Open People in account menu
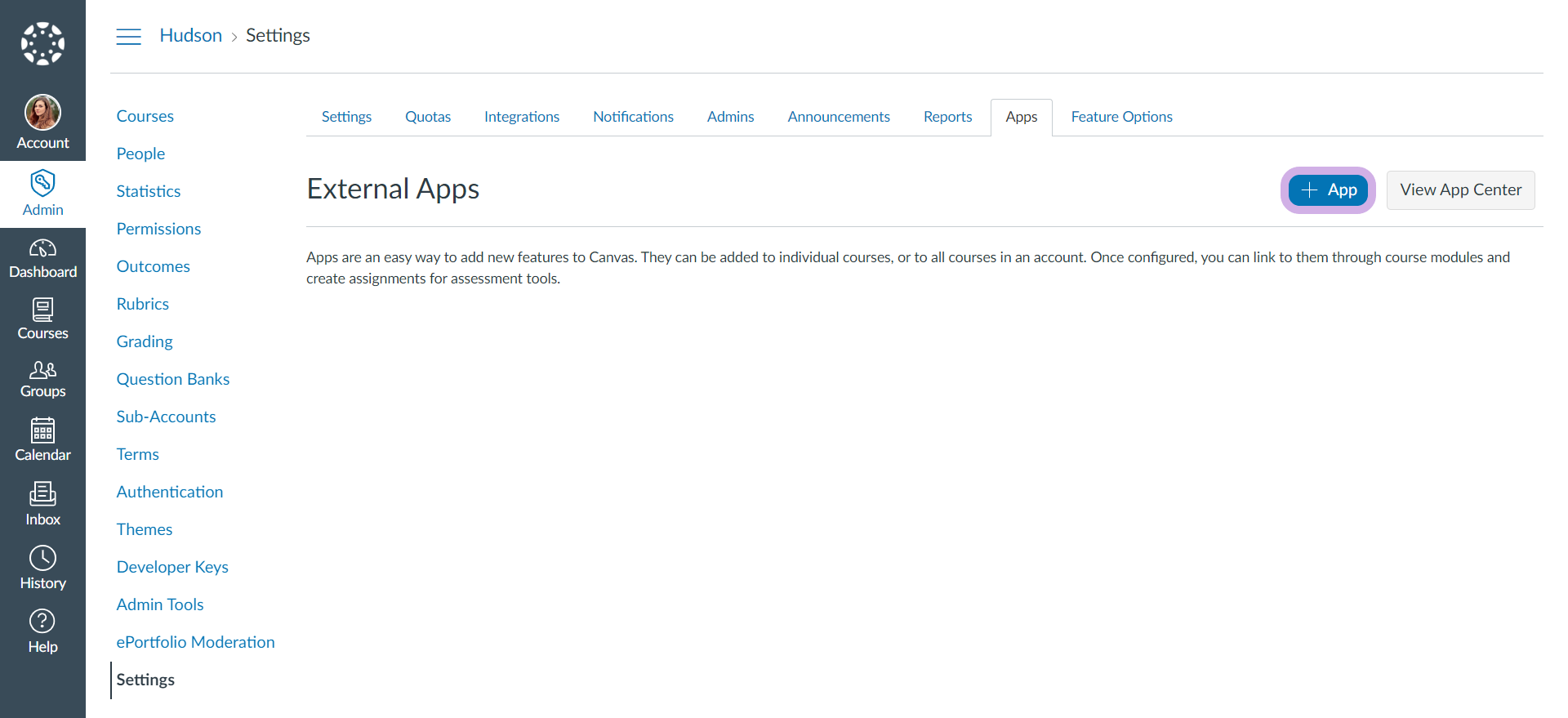1568x718 pixels. click(x=140, y=154)
